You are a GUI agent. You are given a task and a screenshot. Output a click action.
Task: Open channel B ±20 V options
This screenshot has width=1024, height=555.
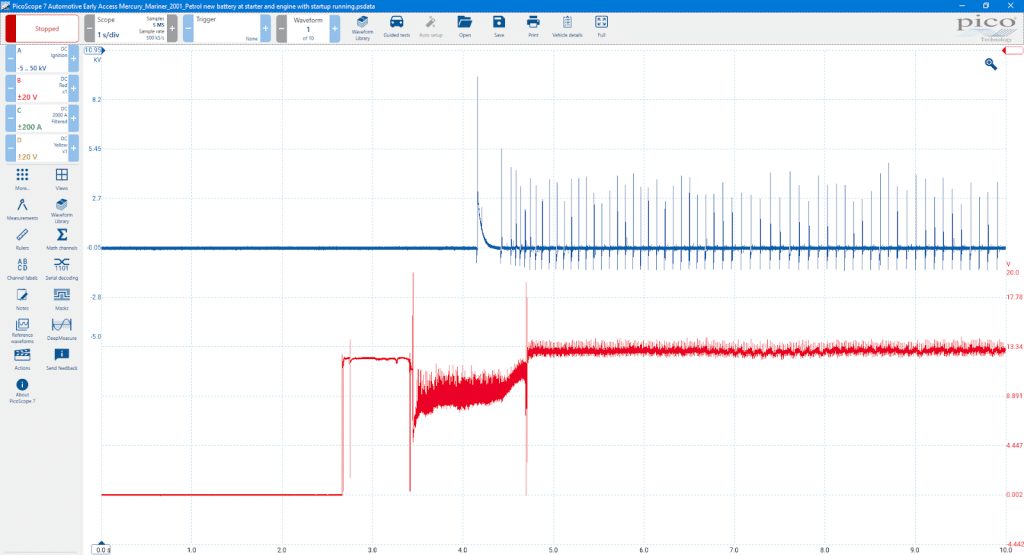tap(42, 89)
